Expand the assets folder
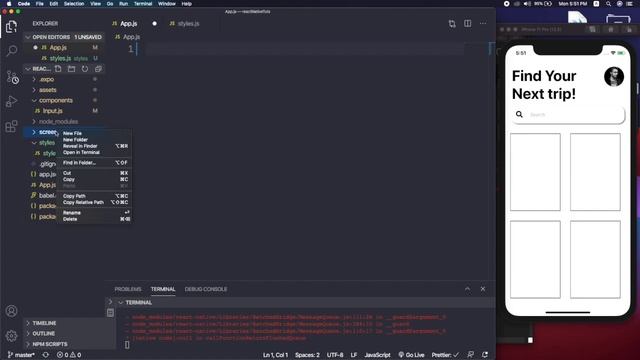This screenshot has height=360, width=640. [x=47, y=90]
